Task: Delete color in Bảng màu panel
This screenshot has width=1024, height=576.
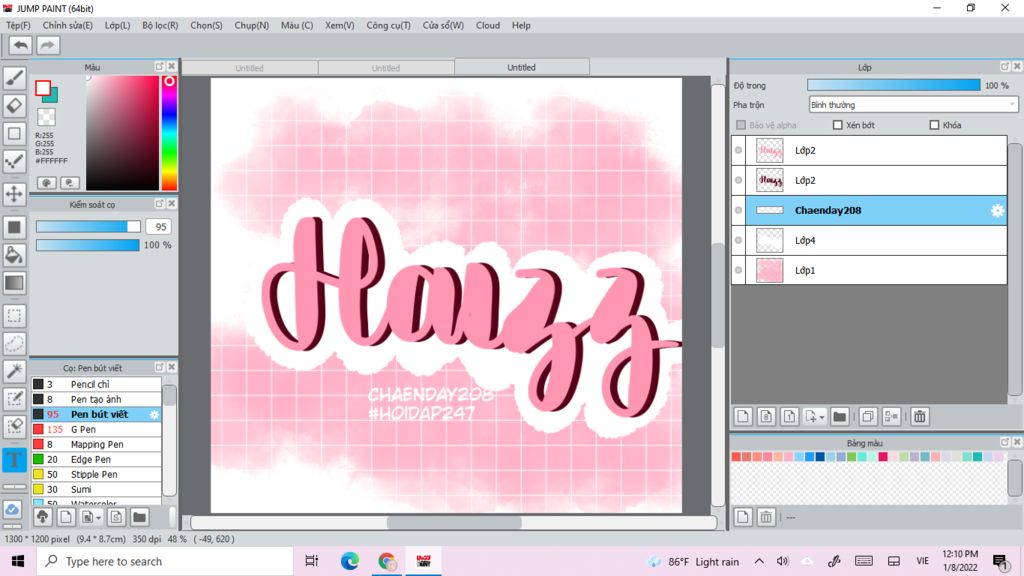Action: click(x=766, y=517)
